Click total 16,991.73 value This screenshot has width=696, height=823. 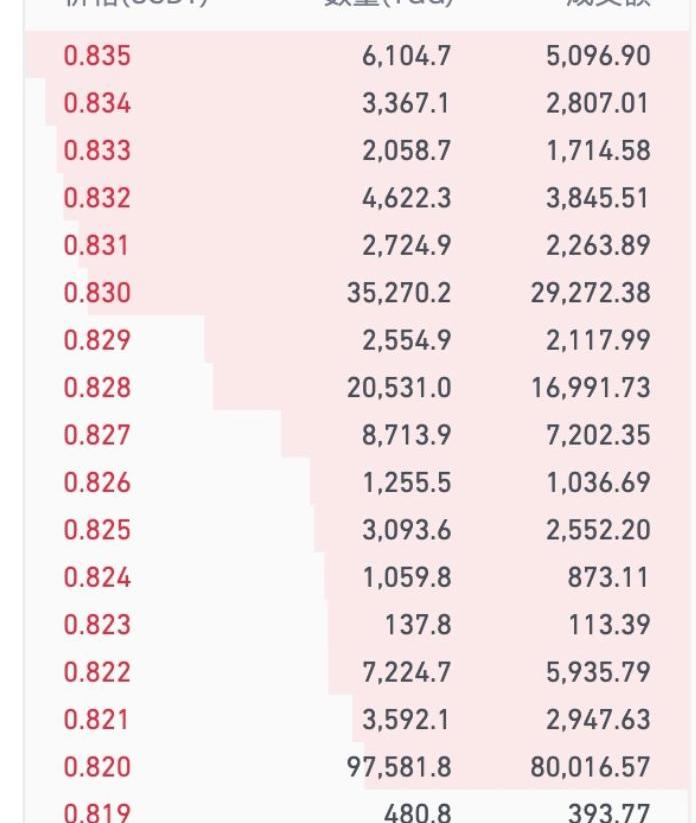click(x=590, y=387)
